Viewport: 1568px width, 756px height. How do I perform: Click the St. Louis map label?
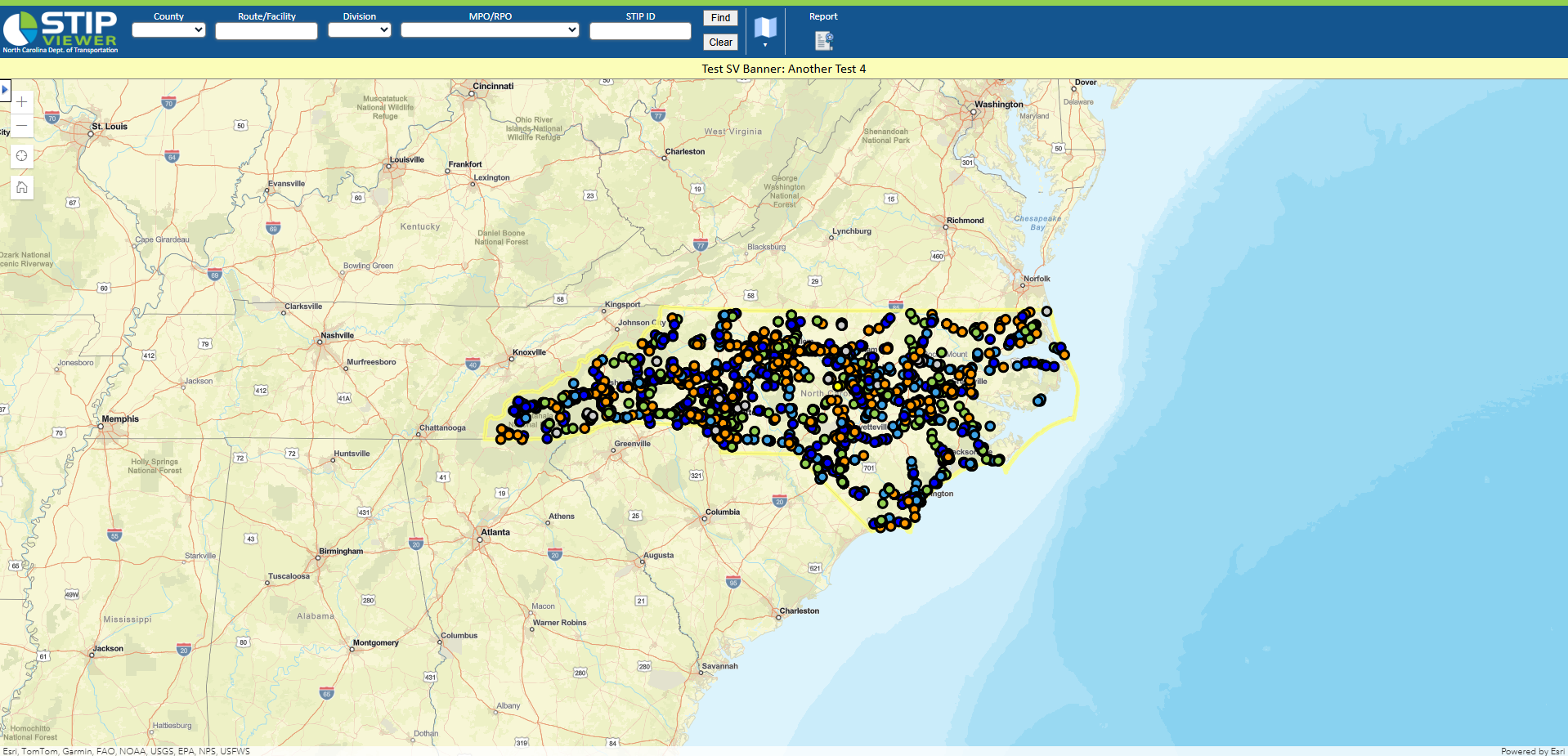point(110,127)
